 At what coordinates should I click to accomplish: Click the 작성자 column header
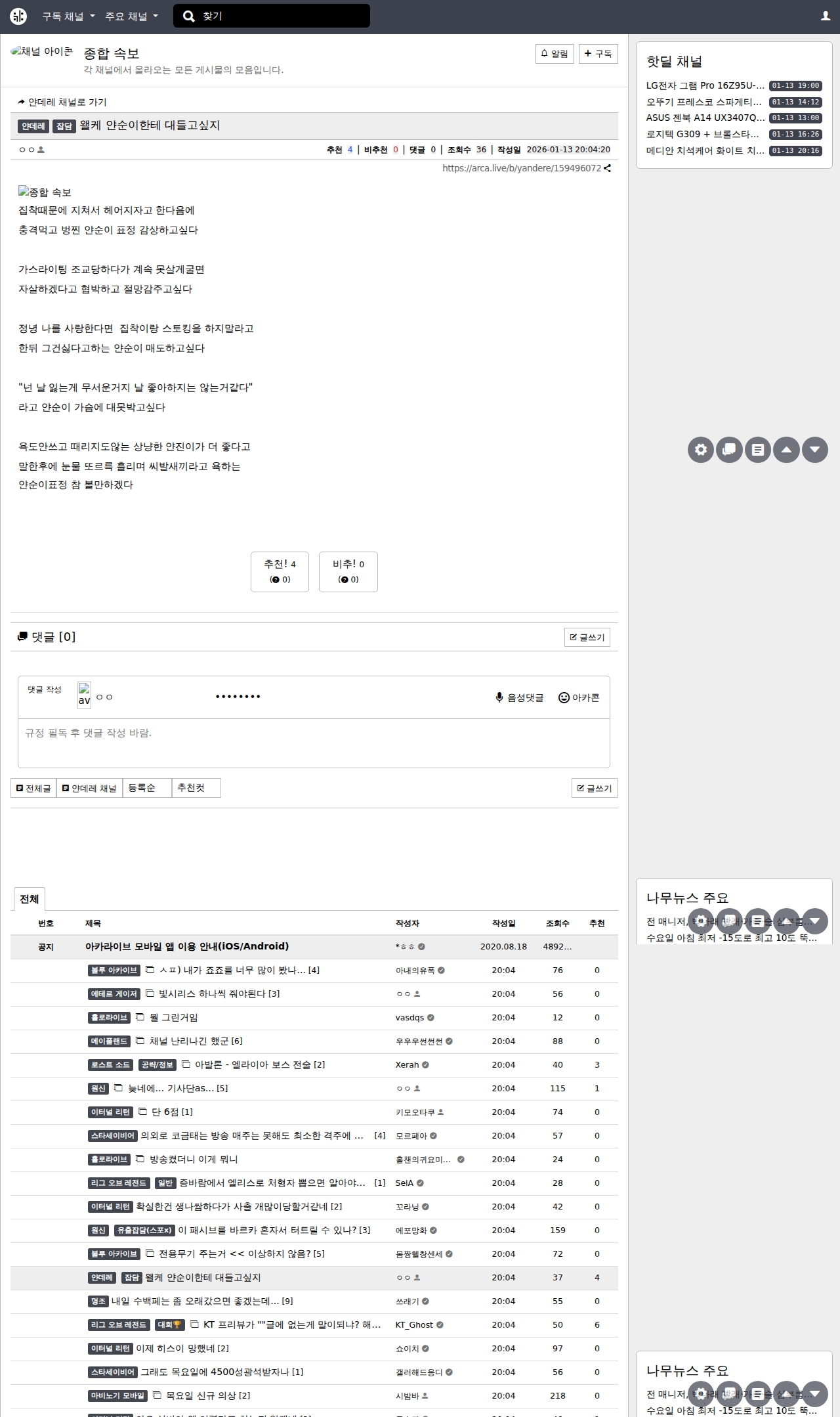click(x=408, y=923)
